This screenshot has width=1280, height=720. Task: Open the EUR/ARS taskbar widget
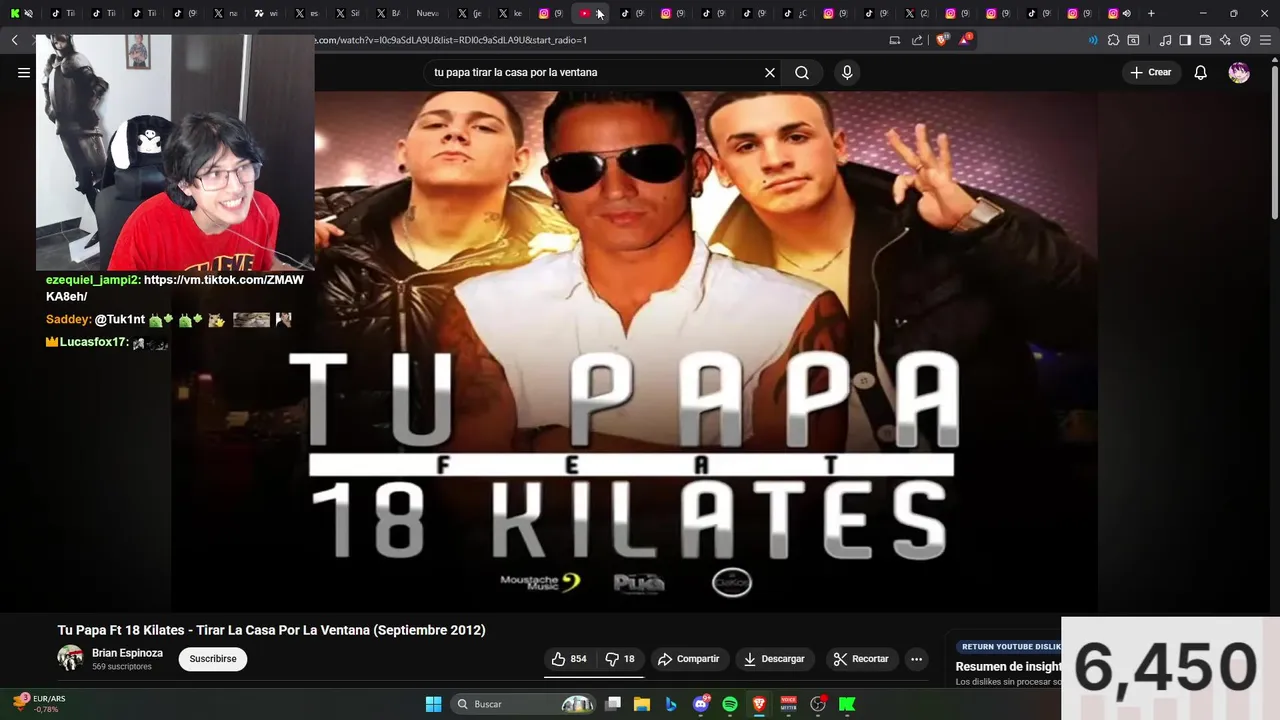(x=38, y=703)
